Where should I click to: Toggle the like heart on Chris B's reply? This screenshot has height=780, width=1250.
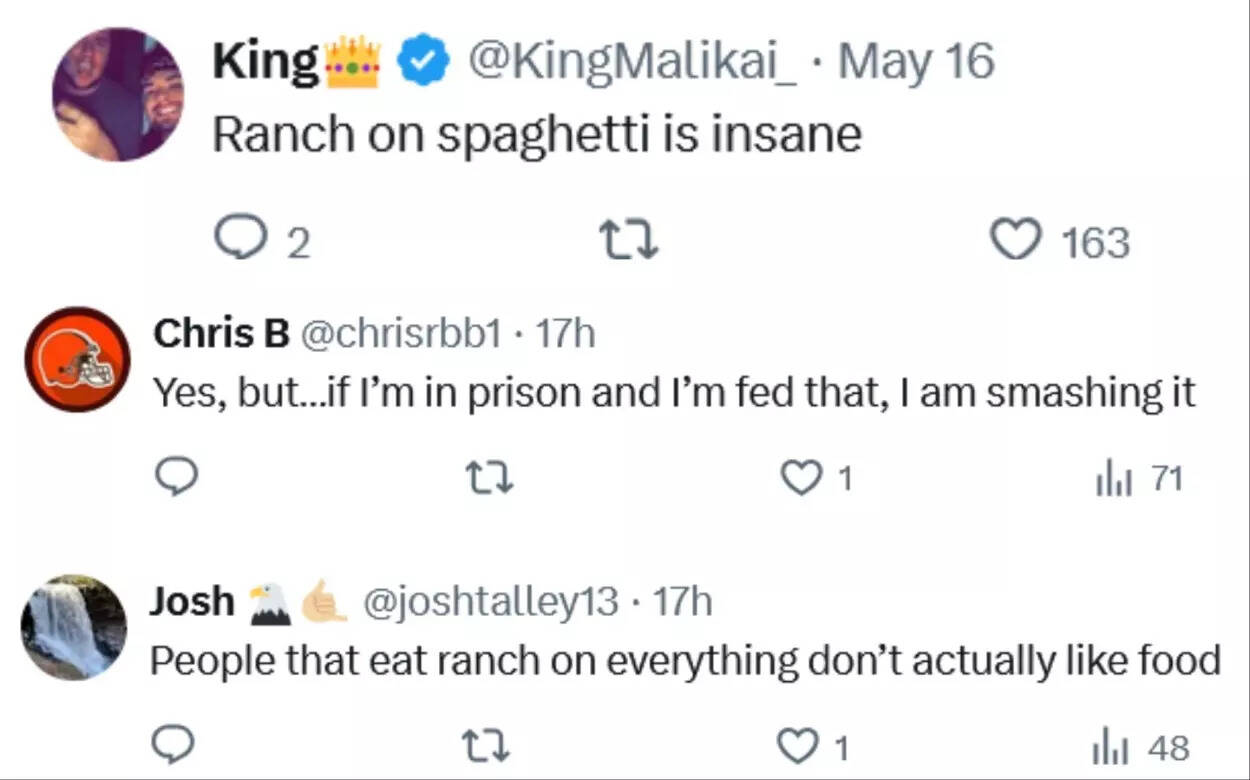coord(800,478)
